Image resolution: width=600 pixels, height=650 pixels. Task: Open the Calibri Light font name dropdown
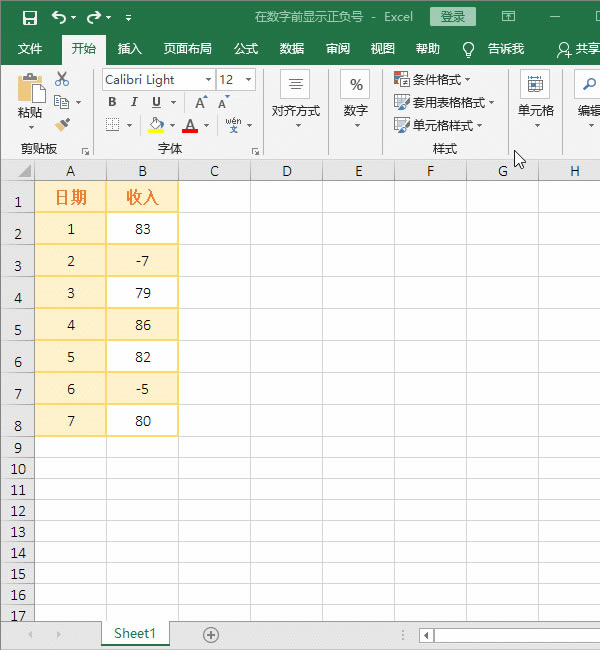[x=208, y=80]
